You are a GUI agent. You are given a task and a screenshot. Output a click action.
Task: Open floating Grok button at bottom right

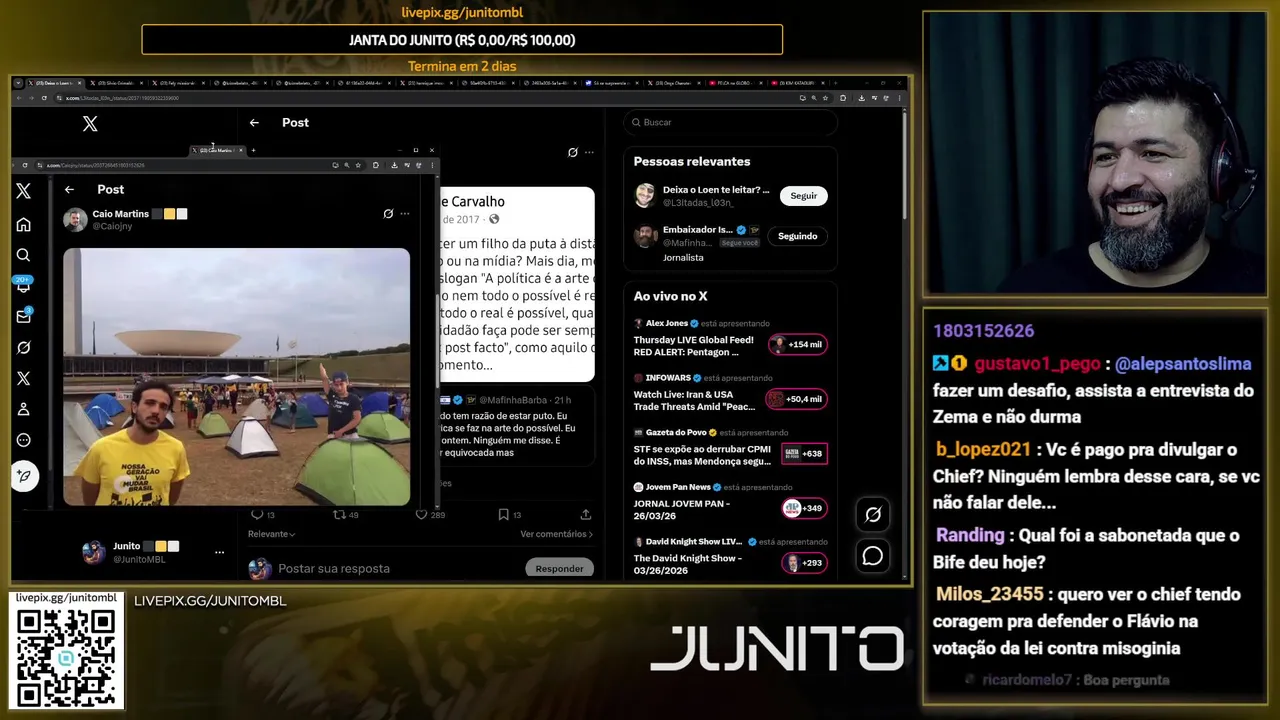(x=873, y=514)
